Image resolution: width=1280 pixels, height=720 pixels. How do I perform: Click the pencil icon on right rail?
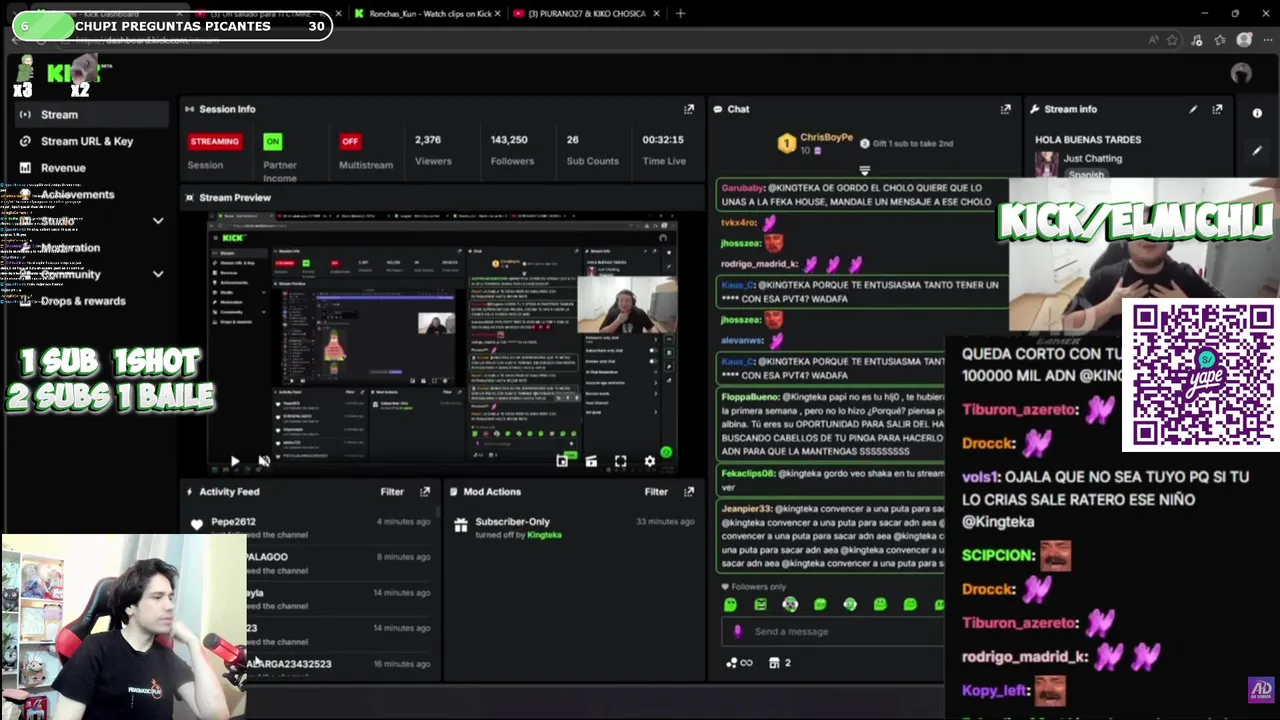(x=1257, y=150)
